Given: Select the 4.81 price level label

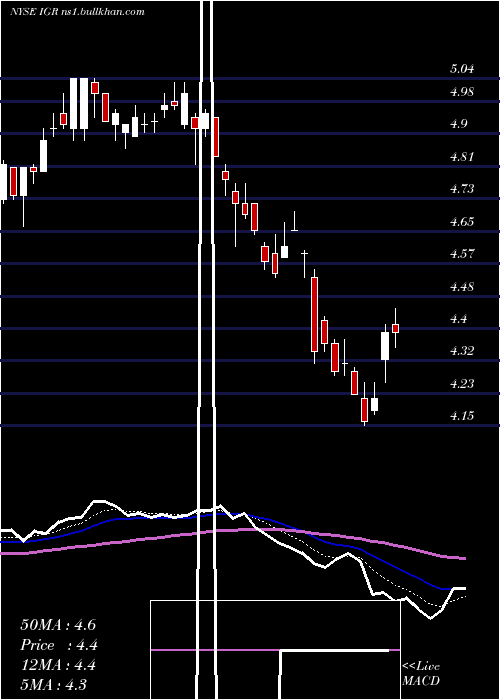Looking at the screenshot, I should pos(462,157).
